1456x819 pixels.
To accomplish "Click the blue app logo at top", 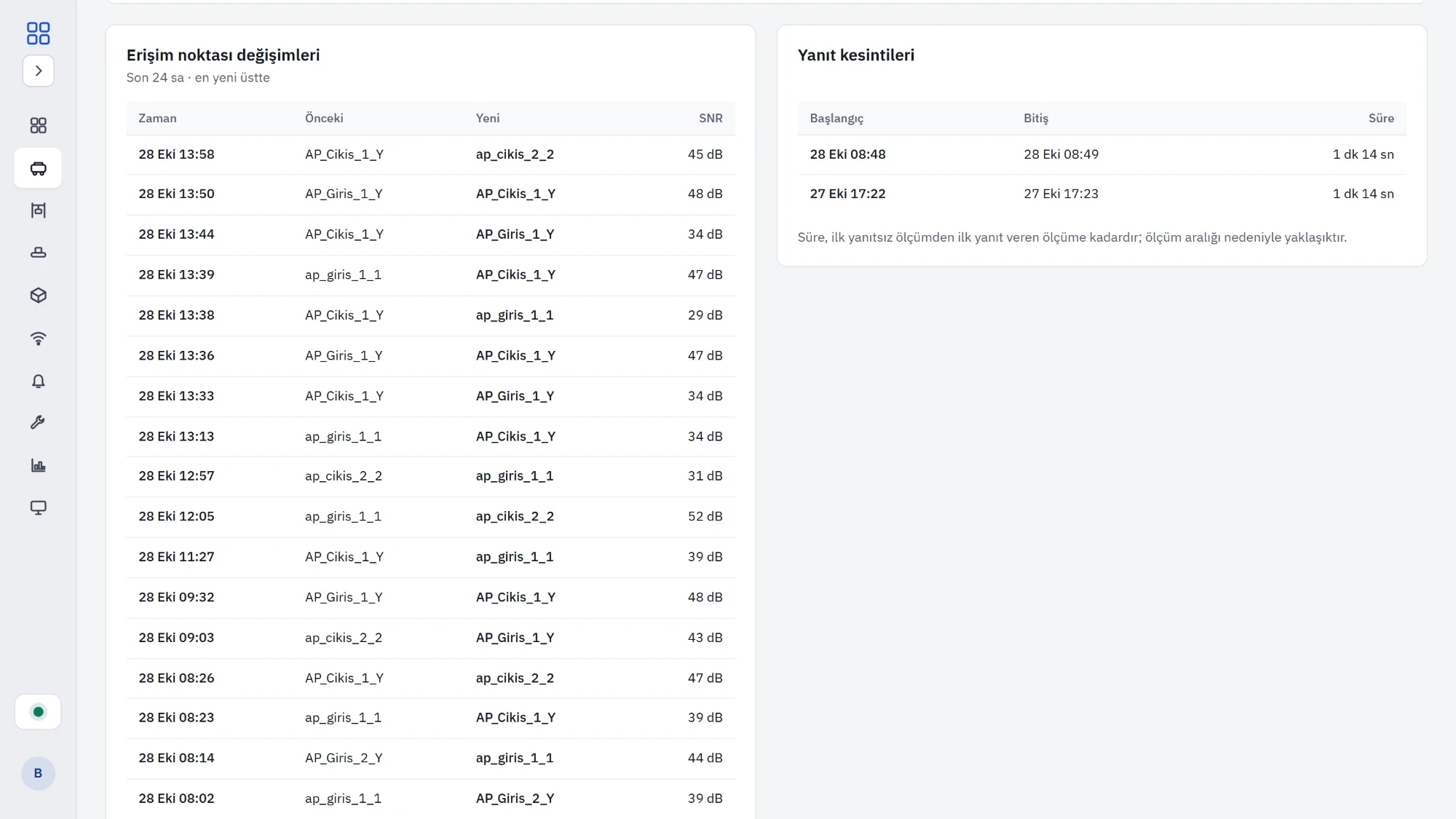I will tap(38, 33).
